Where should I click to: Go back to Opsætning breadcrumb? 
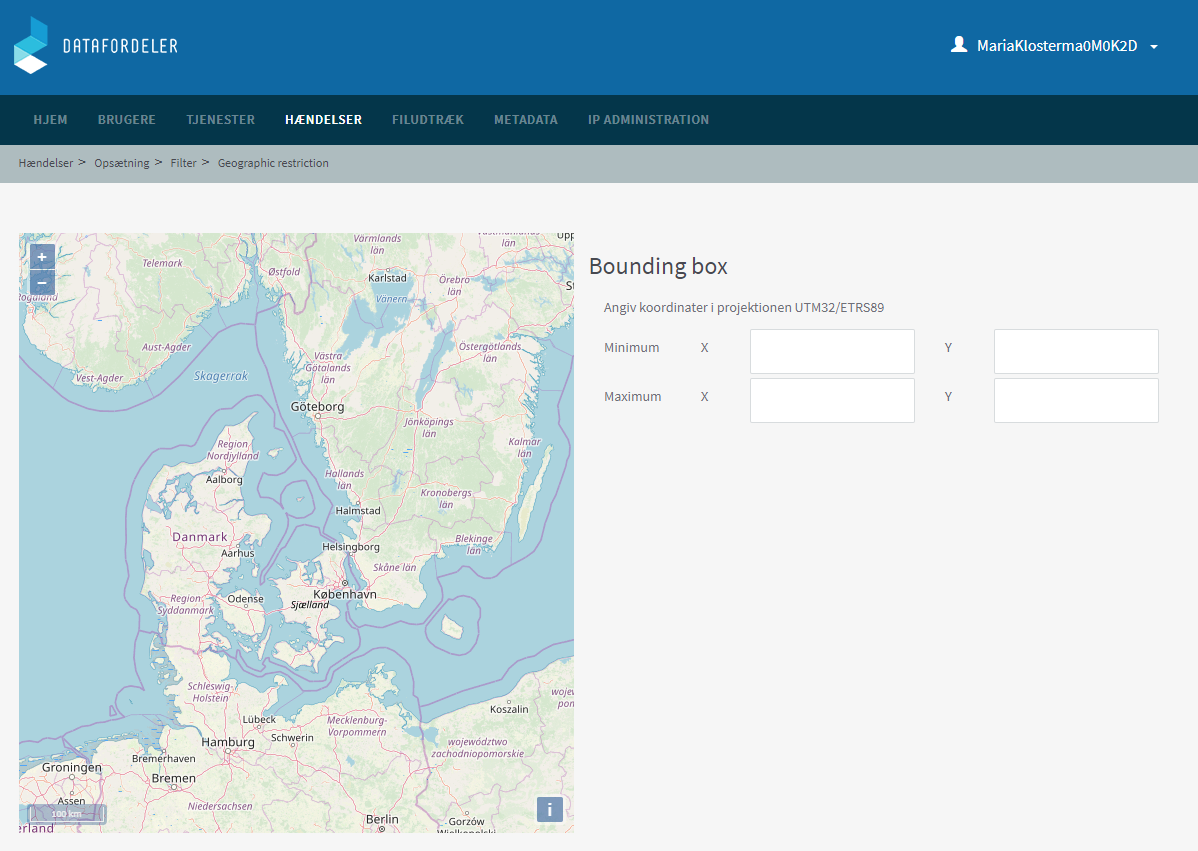pyautogui.click(x=122, y=163)
